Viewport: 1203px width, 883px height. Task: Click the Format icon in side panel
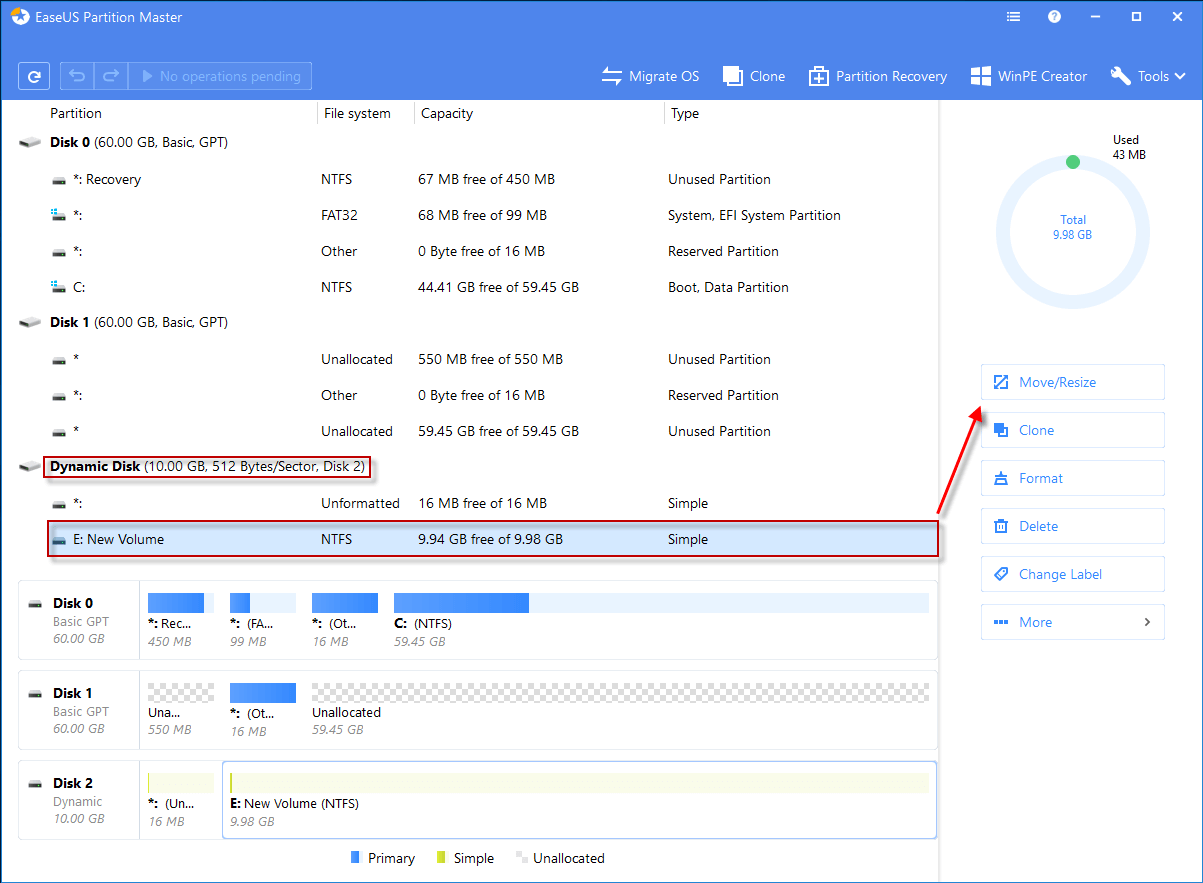tap(1000, 478)
